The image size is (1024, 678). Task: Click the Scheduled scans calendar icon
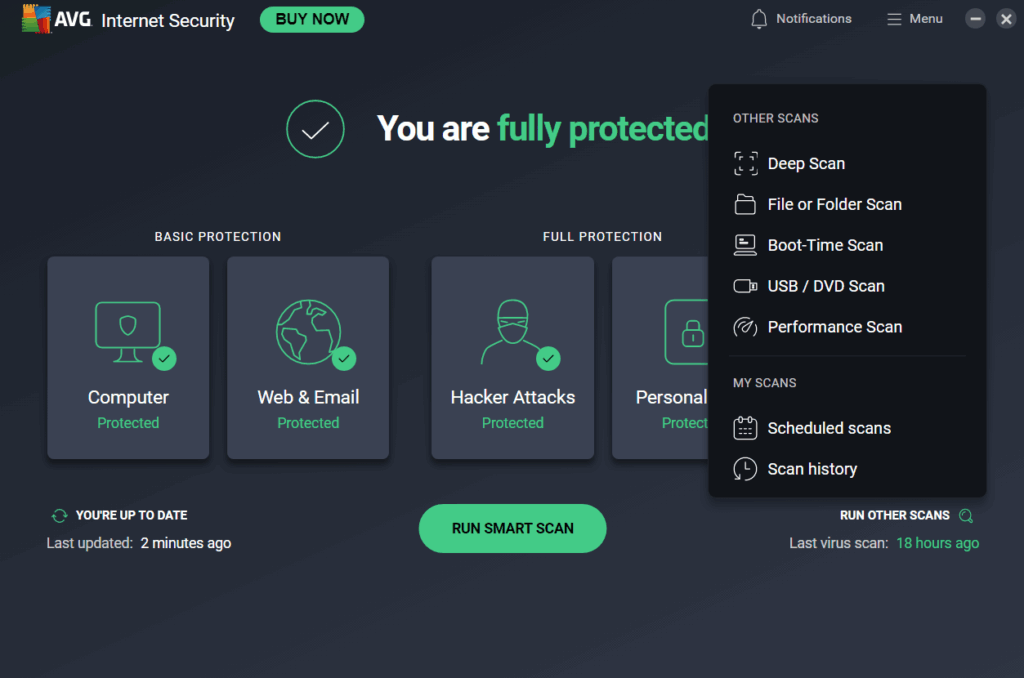click(x=745, y=428)
